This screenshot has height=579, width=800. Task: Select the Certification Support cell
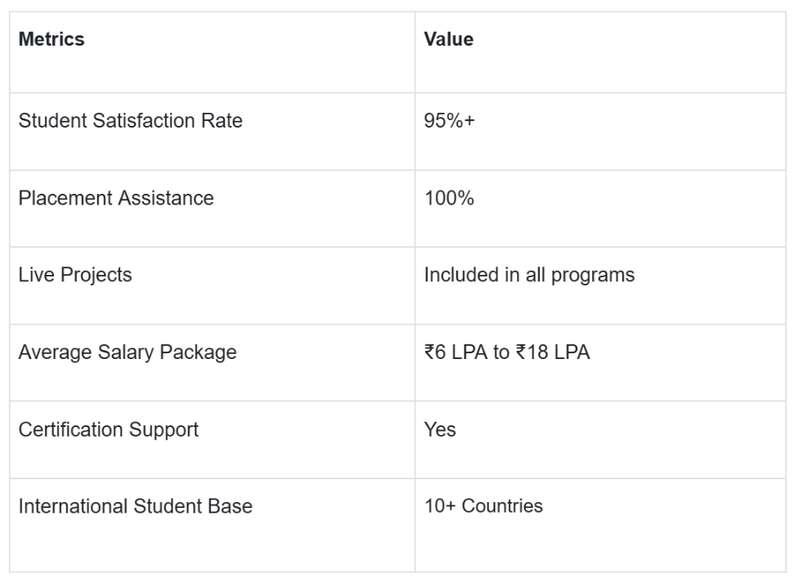109,429
